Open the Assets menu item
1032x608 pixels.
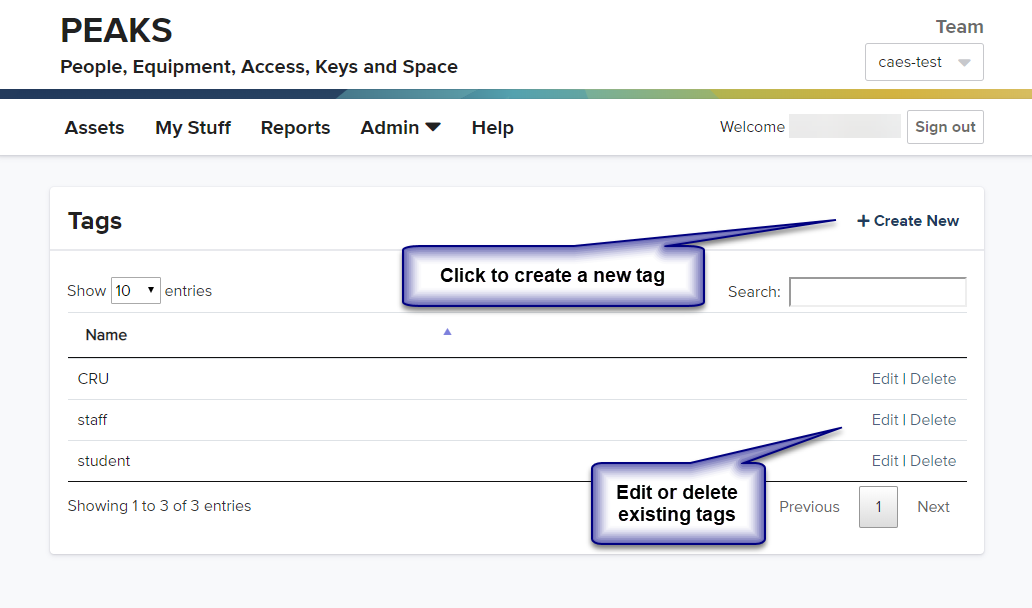pos(94,128)
